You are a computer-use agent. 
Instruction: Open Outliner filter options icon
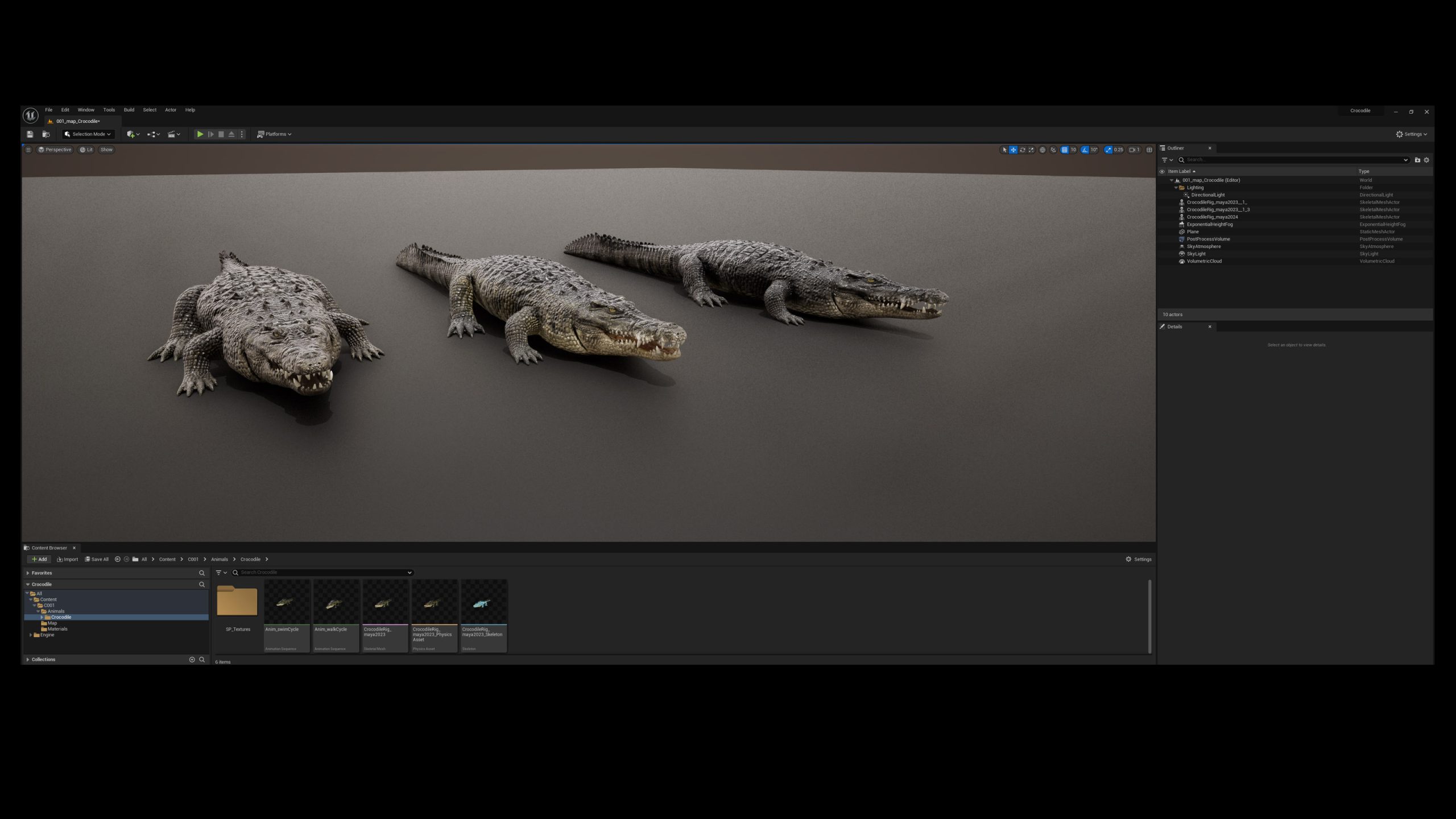(x=1167, y=160)
